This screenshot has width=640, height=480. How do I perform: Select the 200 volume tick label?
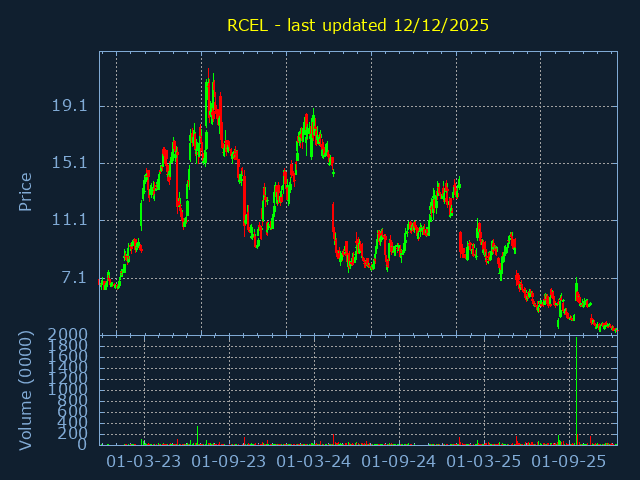coord(75,433)
